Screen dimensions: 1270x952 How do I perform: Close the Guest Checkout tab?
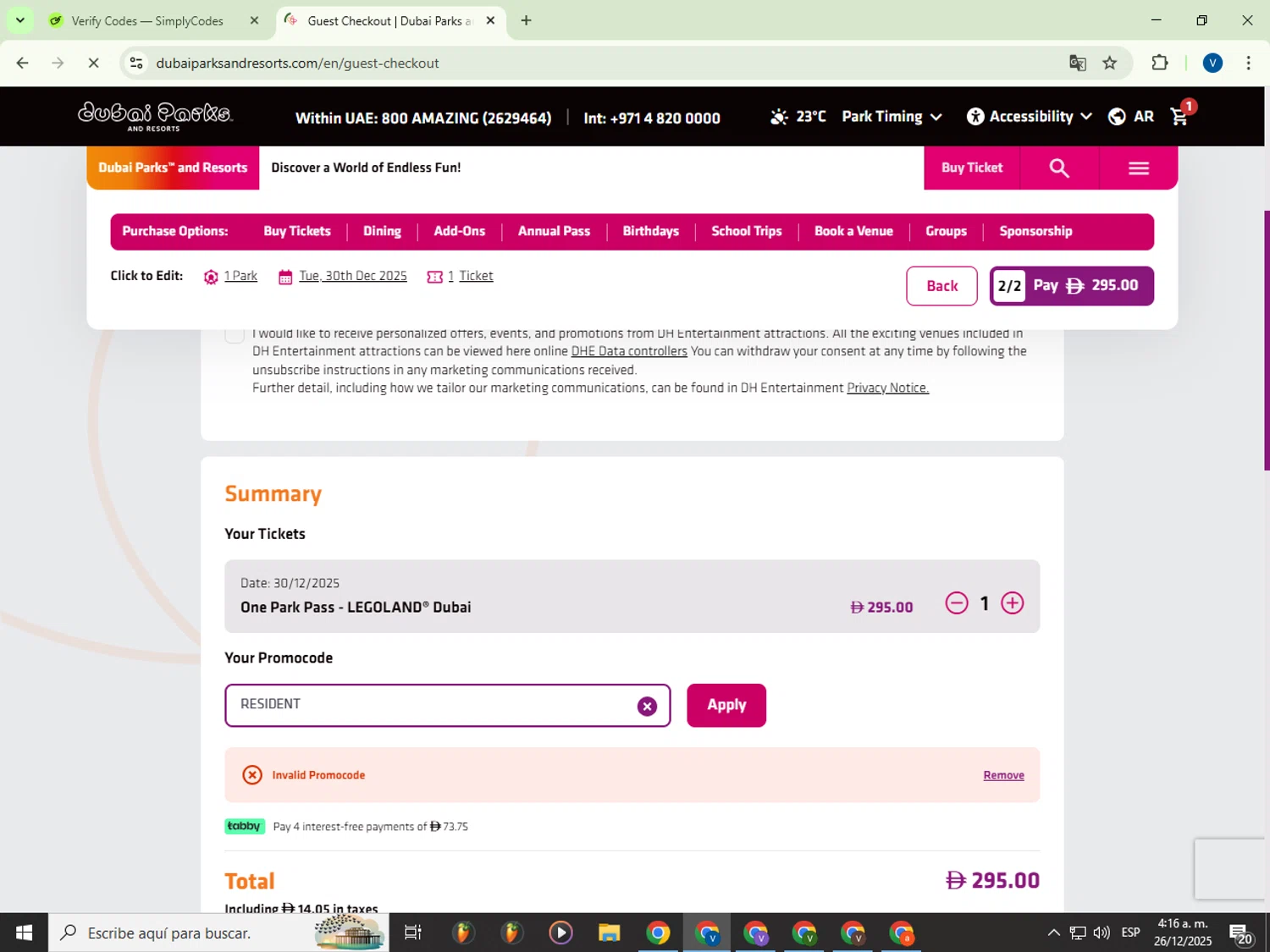coord(490,20)
